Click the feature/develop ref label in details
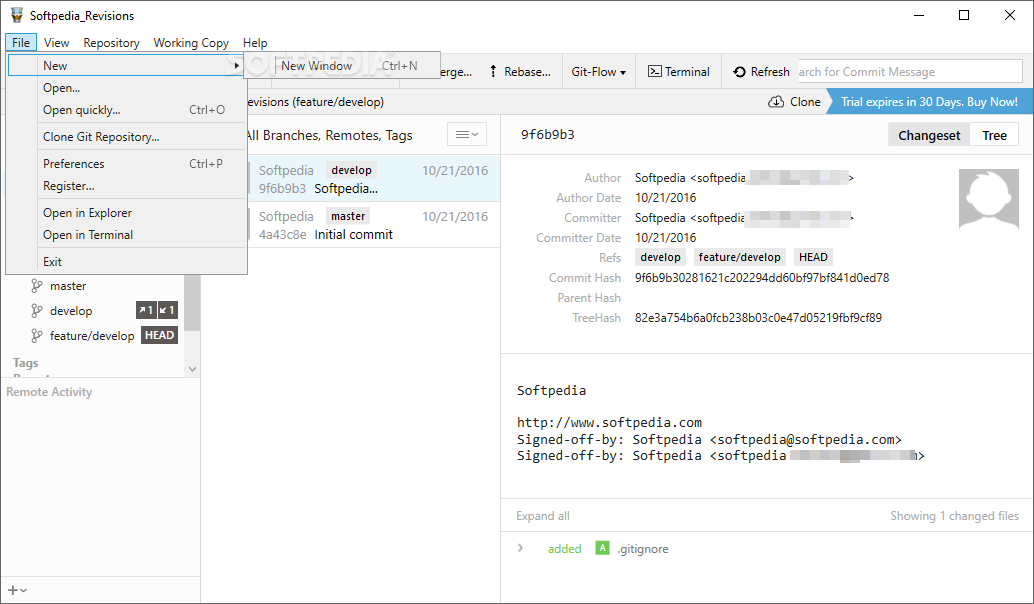1034x604 pixels. coord(739,257)
